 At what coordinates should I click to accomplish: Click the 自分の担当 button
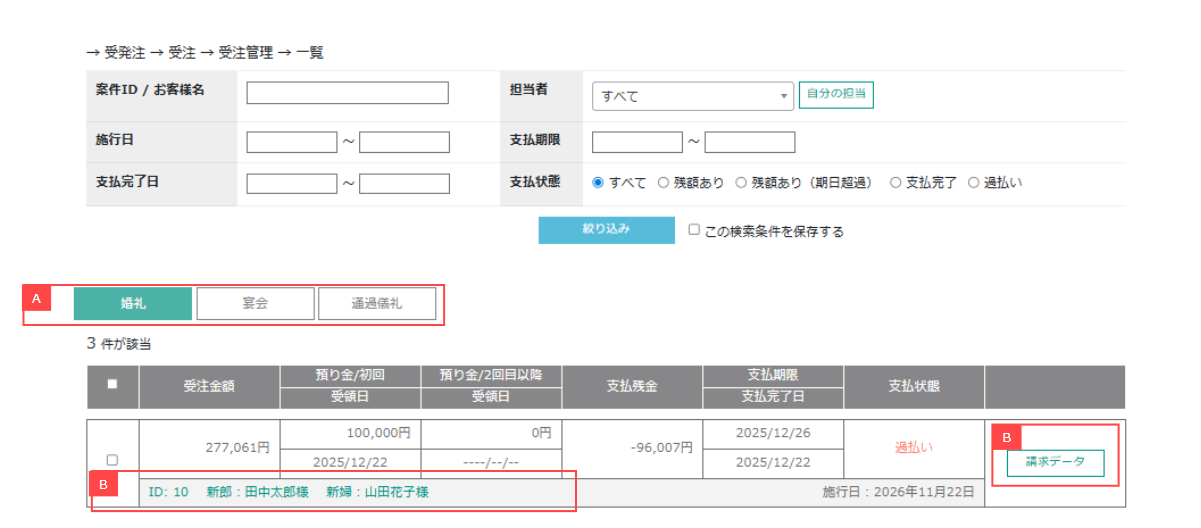click(836, 95)
